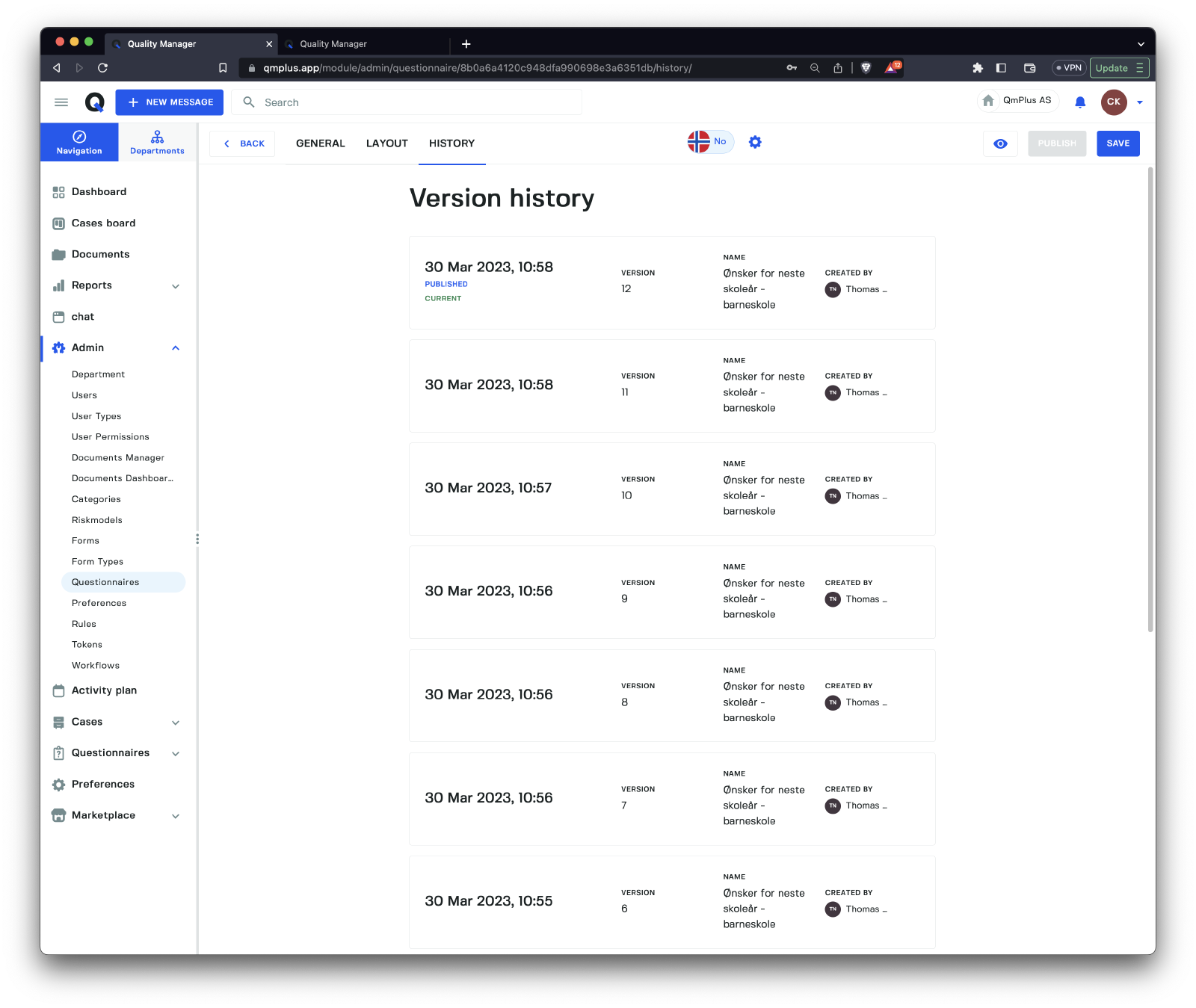The height and width of the screenshot is (1008, 1196).
Task: Click the CK user avatar
Action: (1113, 102)
